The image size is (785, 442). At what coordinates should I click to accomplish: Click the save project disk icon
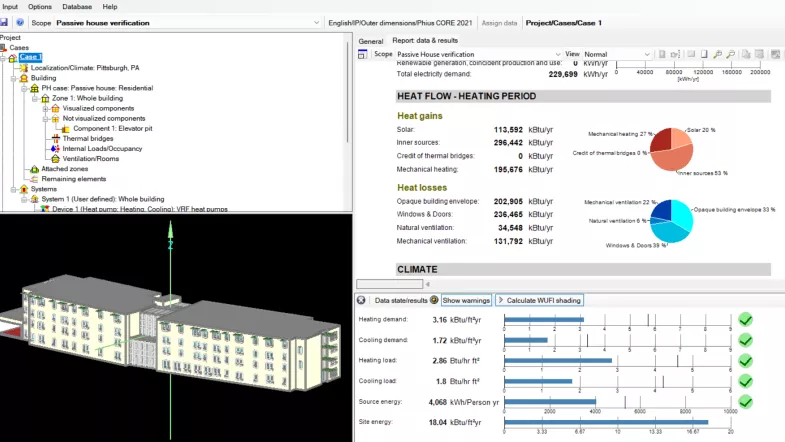click(x=5, y=21)
